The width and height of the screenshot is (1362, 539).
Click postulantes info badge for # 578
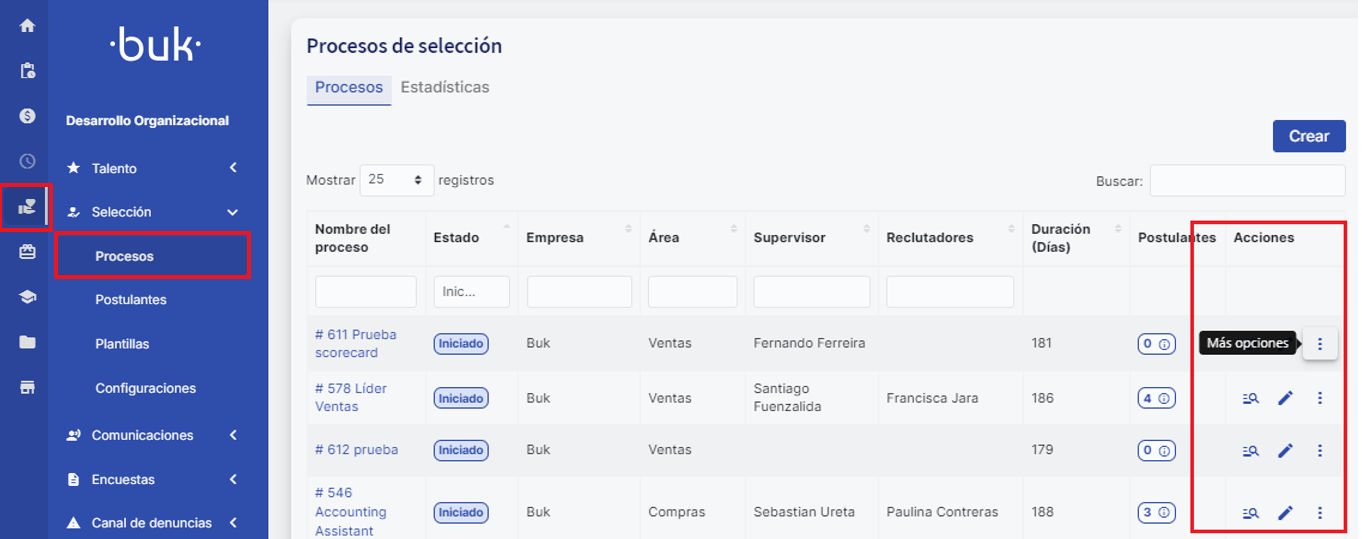pos(1156,398)
